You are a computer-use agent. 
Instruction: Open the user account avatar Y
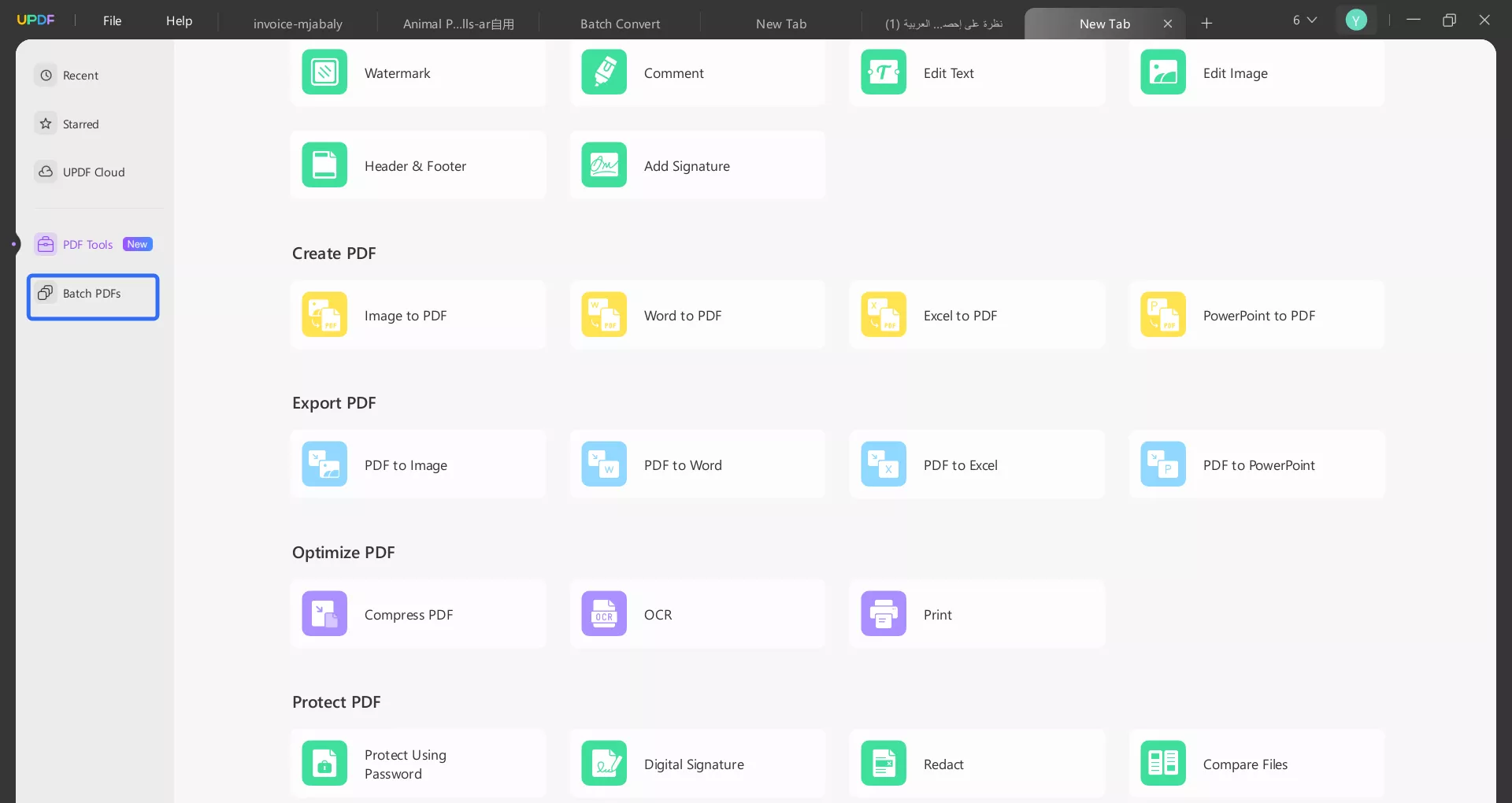click(1356, 20)
